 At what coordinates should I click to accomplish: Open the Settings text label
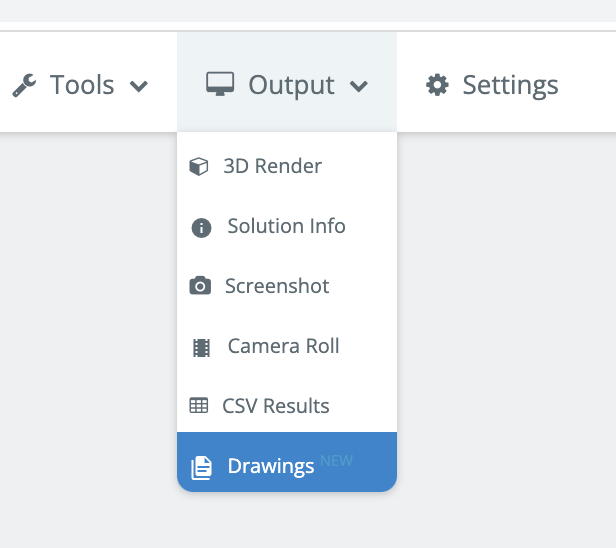(x=510, y=85)
